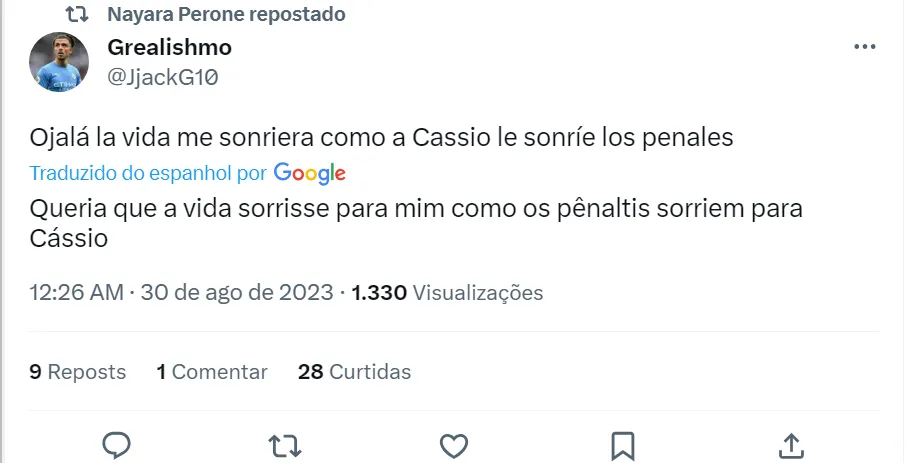The image size is (914, 463).
Task: Click the original Spanish tweet text
Action: [381, 138]
